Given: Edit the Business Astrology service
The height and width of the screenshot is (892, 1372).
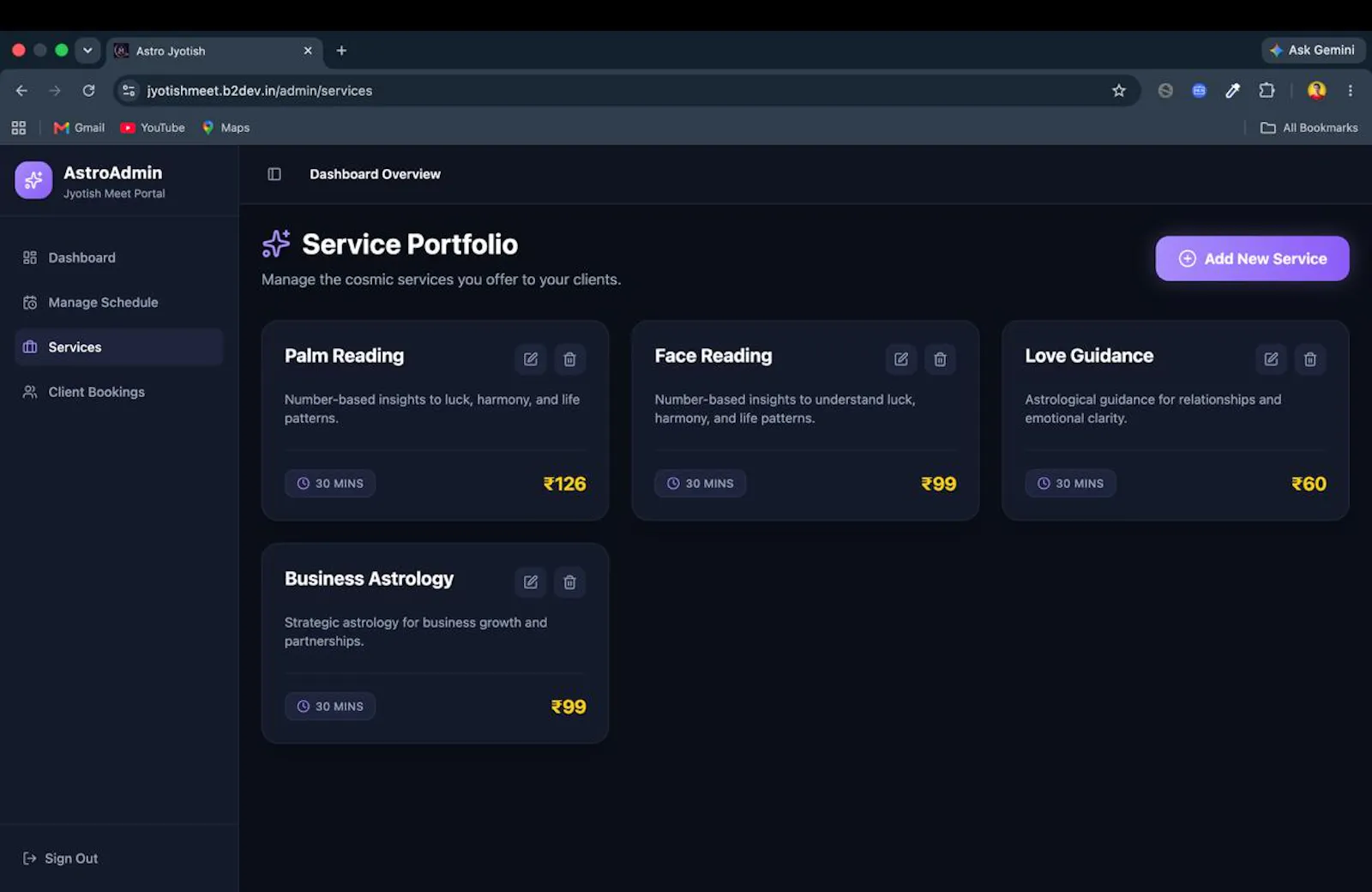Looking at the screenshot, I should point(531,582).
